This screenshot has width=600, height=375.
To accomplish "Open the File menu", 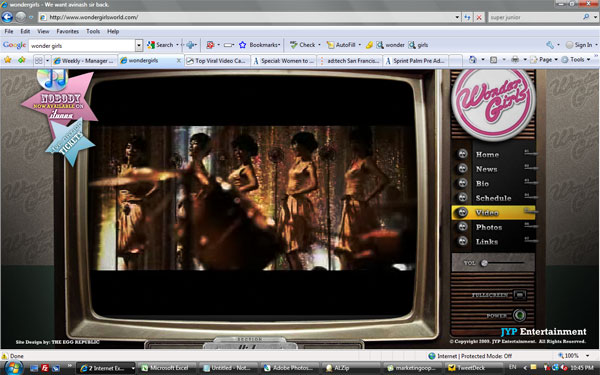I will pyautogui.click(x=9, y=31).
